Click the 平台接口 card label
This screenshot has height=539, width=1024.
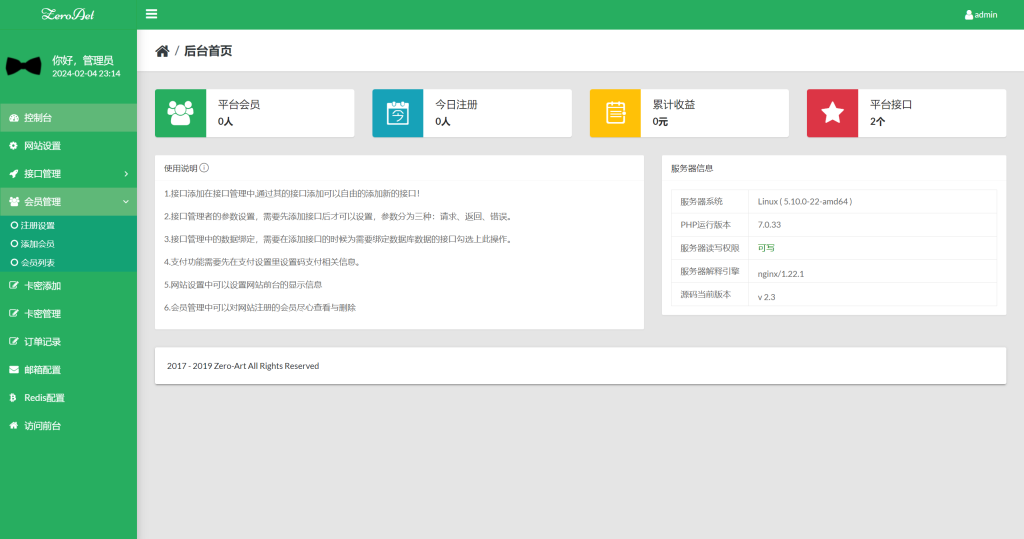[x=891, y=105]
